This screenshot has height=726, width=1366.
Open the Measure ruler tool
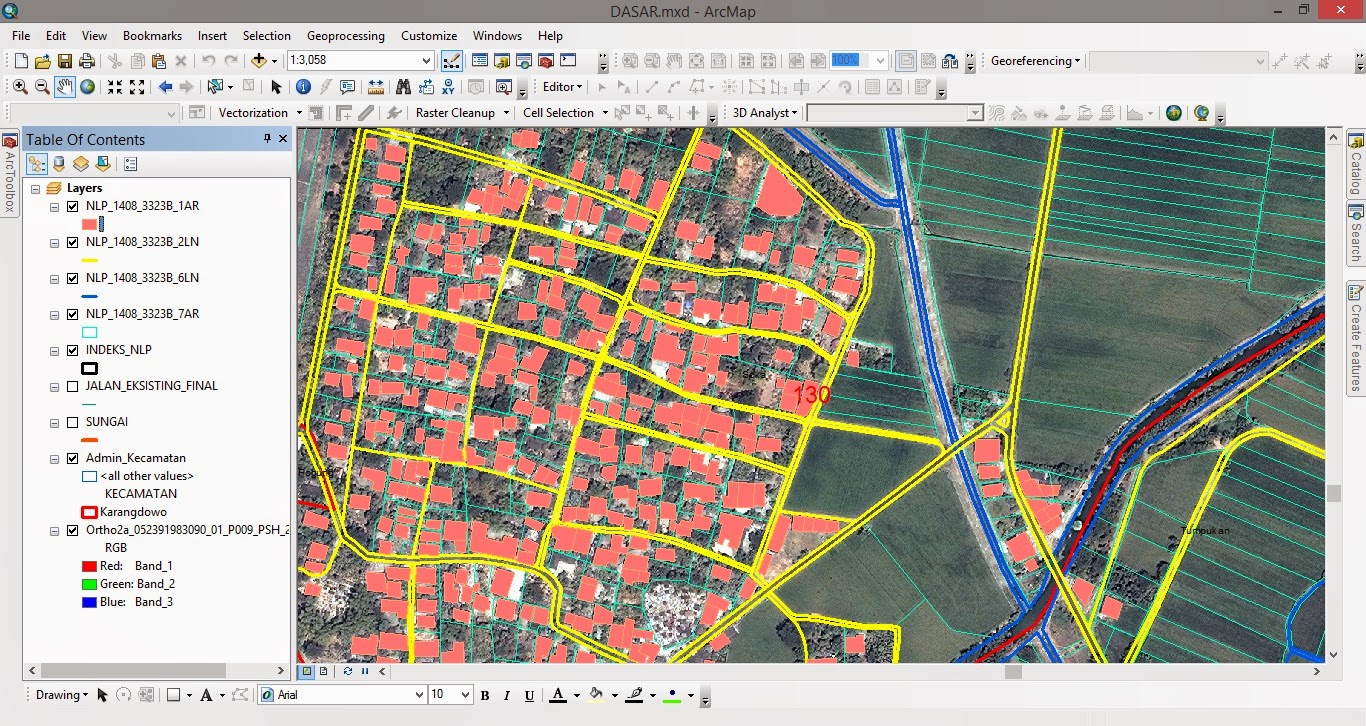(x=376, y=87)
